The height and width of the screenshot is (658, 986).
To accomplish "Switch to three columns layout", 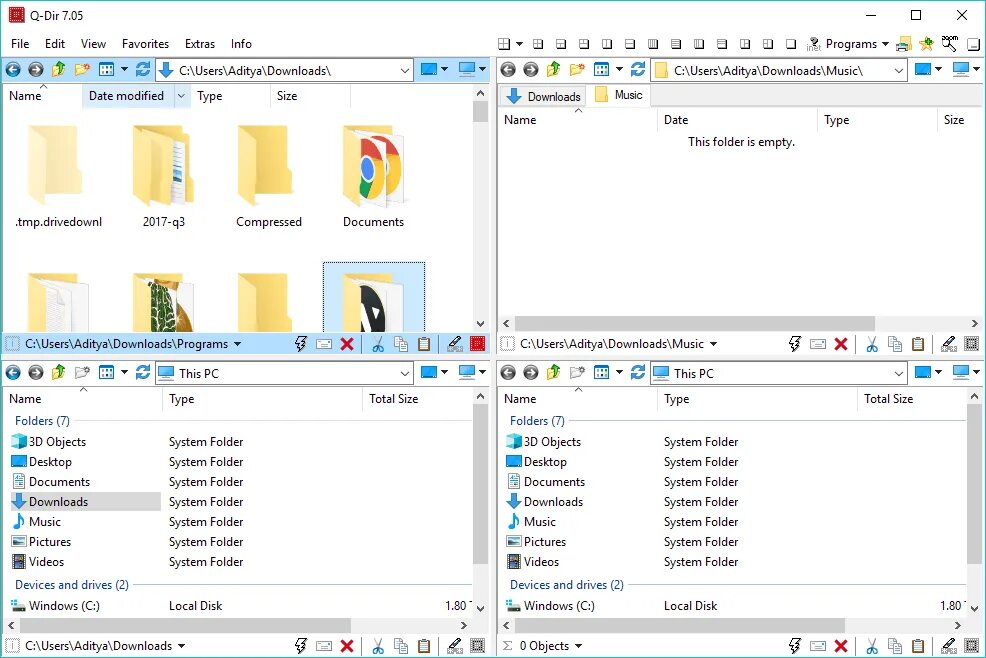I will tap(699, 44).
